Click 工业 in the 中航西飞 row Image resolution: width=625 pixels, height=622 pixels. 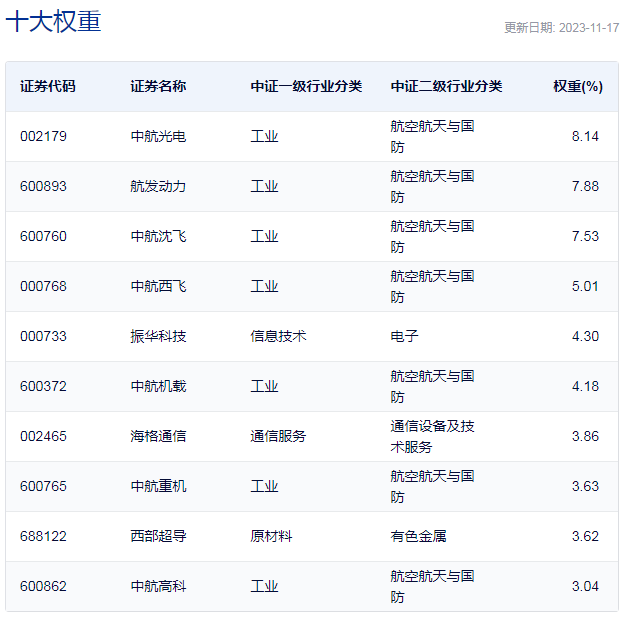tap(264, 286)
